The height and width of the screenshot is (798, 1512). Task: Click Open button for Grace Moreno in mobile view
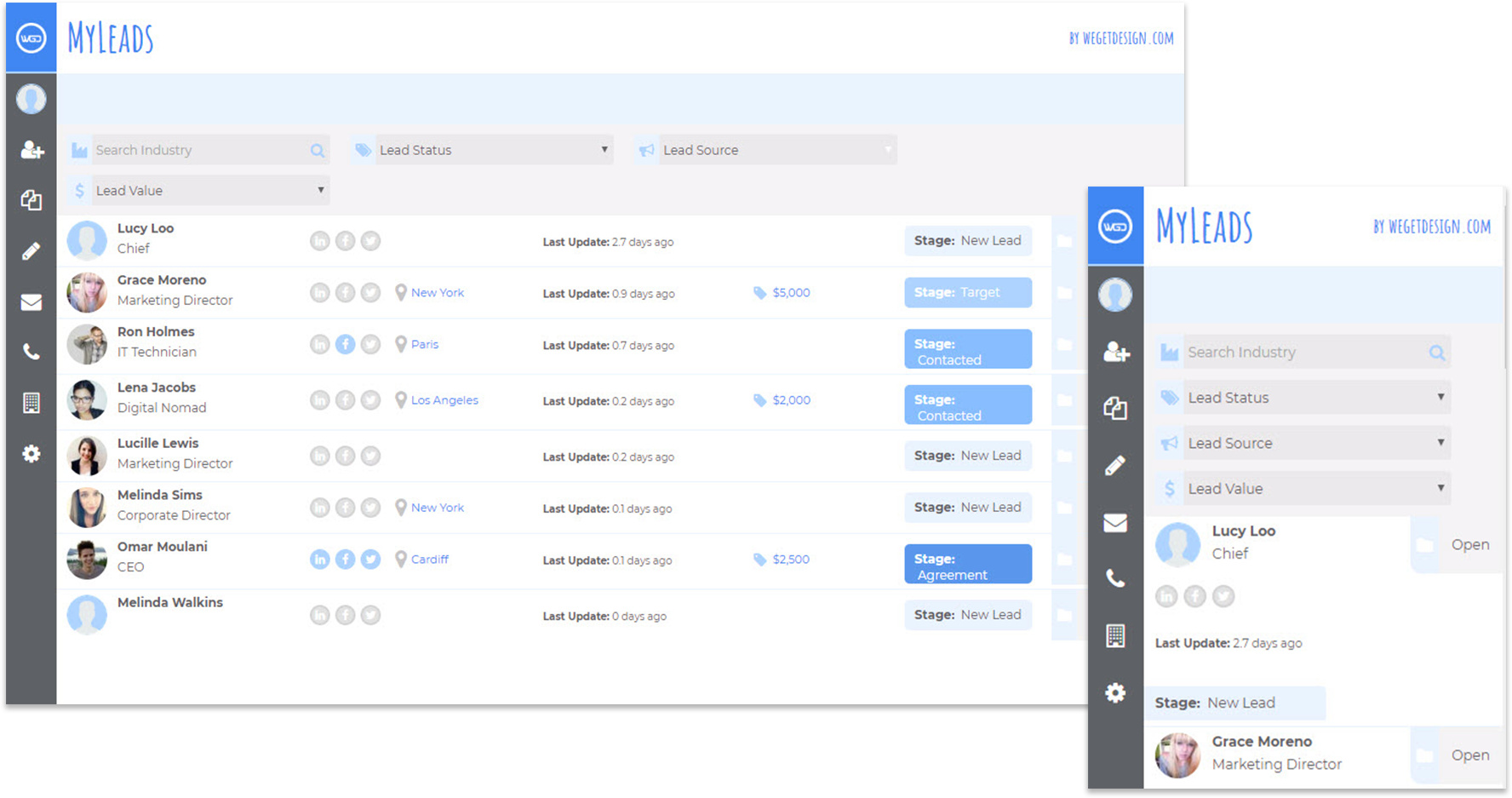click(1470, 755)
